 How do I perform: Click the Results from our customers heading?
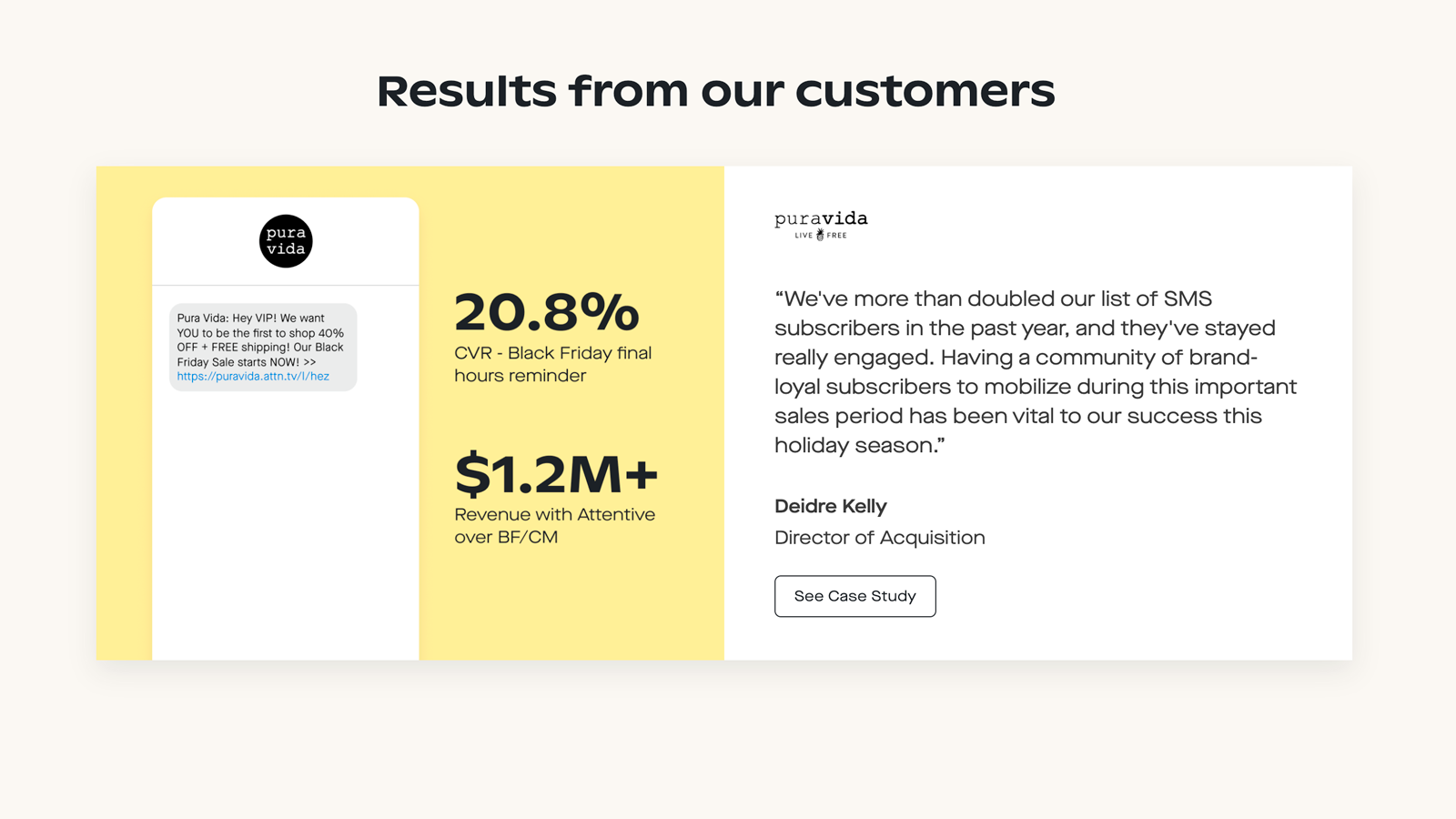[x=715, y=91]
